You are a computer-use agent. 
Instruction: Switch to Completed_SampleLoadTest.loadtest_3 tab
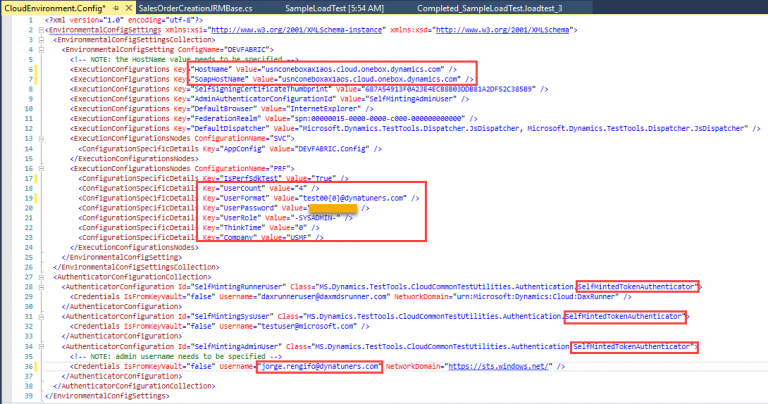pyautogui.click(x=490, y=8)
